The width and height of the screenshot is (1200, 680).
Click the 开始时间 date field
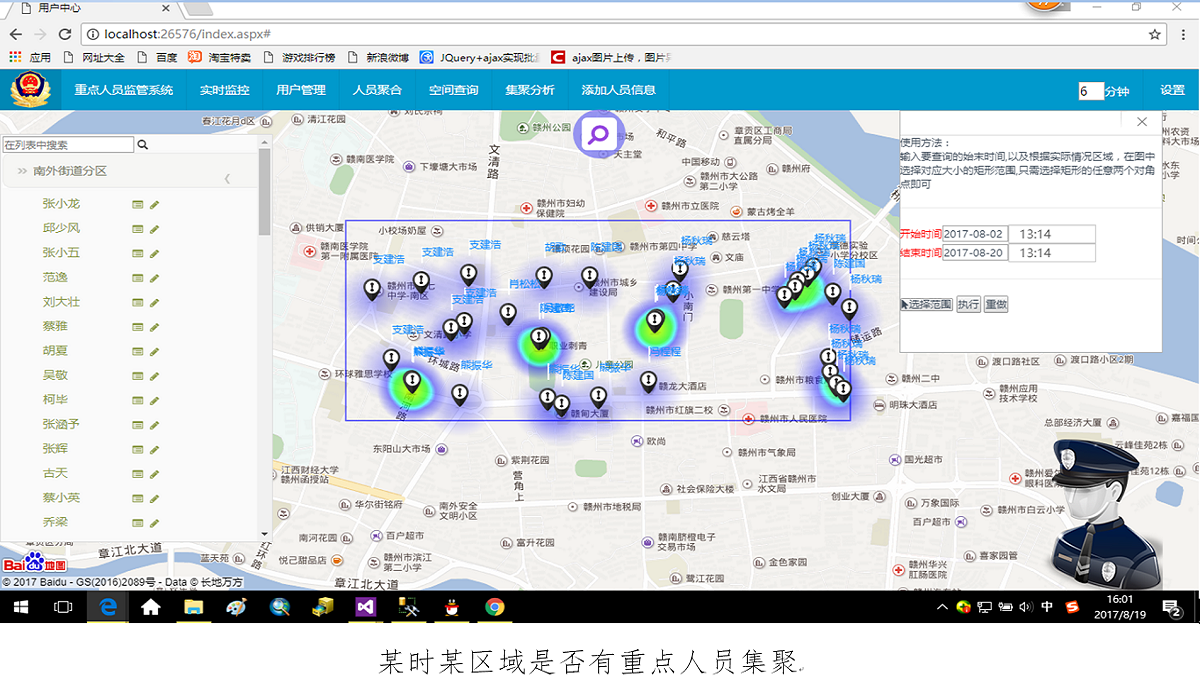pos(973,234)
